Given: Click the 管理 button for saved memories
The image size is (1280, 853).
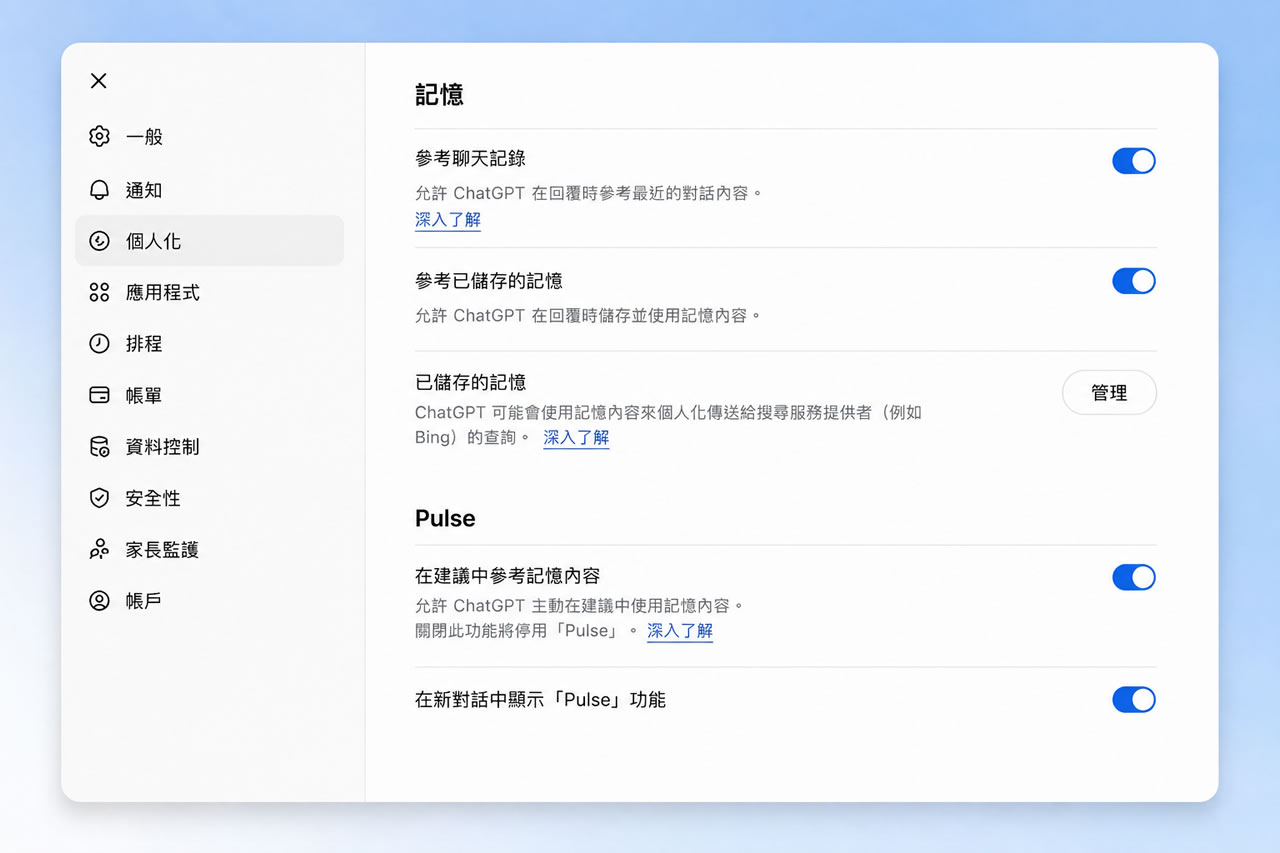Looking at the screenshot, I should pos(1109,393).
